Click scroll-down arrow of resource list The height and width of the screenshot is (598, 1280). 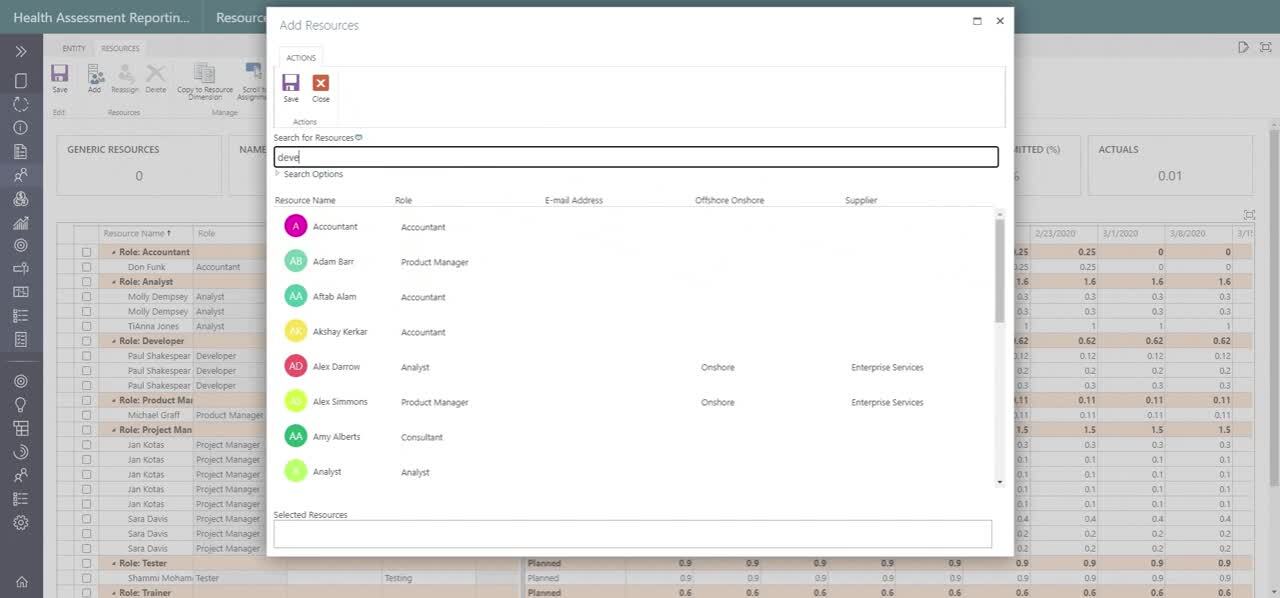click(999, 482)
